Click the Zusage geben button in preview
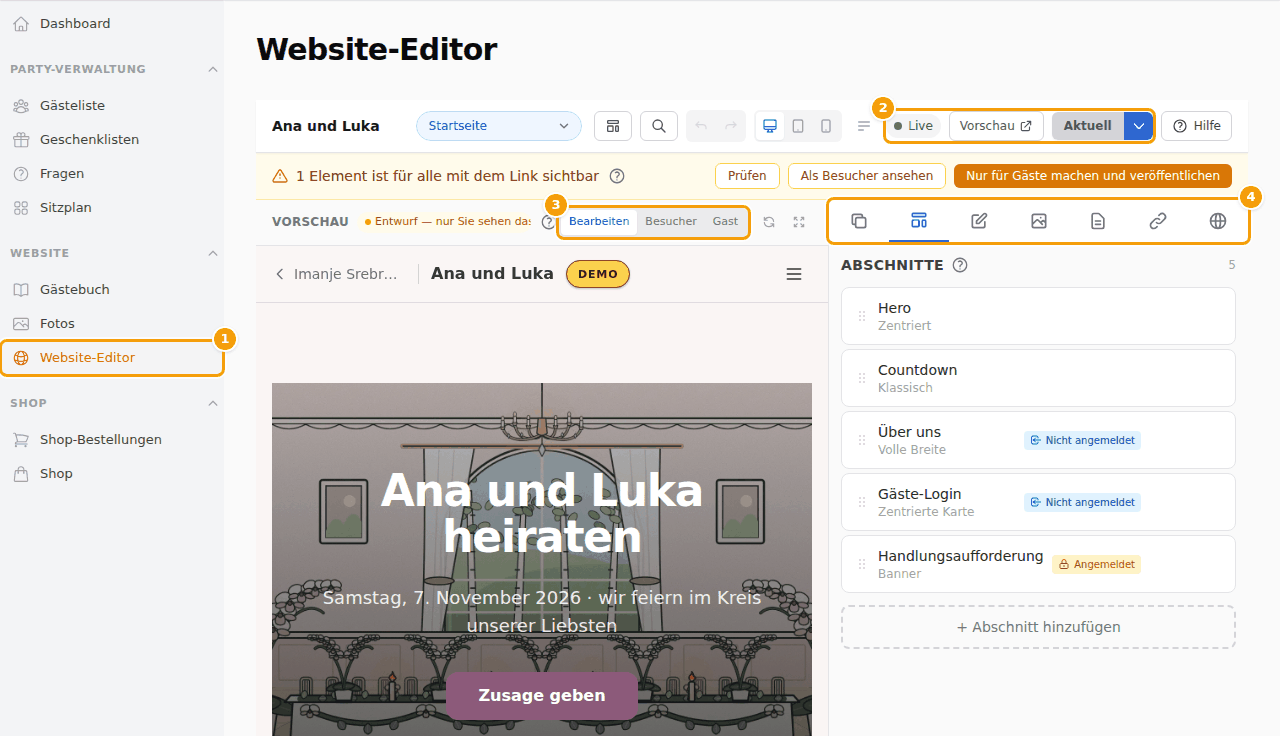Screen dimensions: 1280x736 point(542,695)
